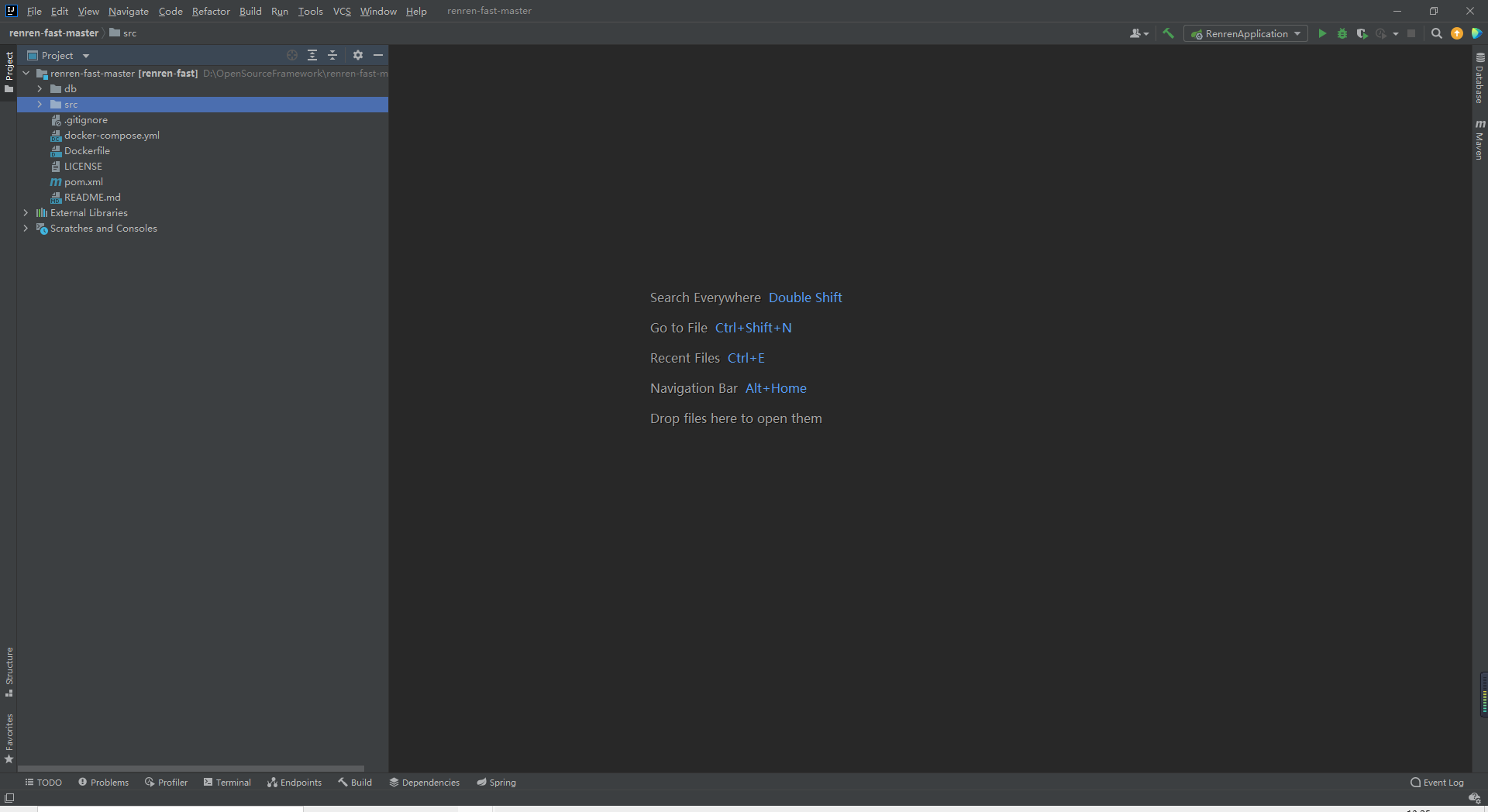Click the Profiler run icon in the toolbar
Screen dimensions: 1488x812
click(1381, 33)
